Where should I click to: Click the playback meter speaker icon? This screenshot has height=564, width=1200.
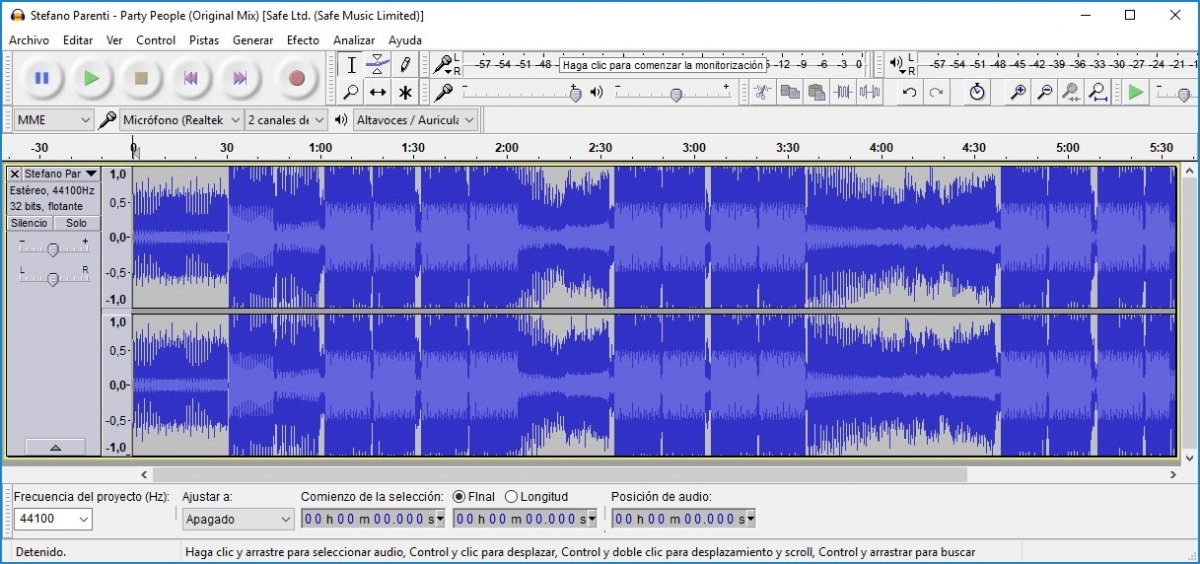896,64
